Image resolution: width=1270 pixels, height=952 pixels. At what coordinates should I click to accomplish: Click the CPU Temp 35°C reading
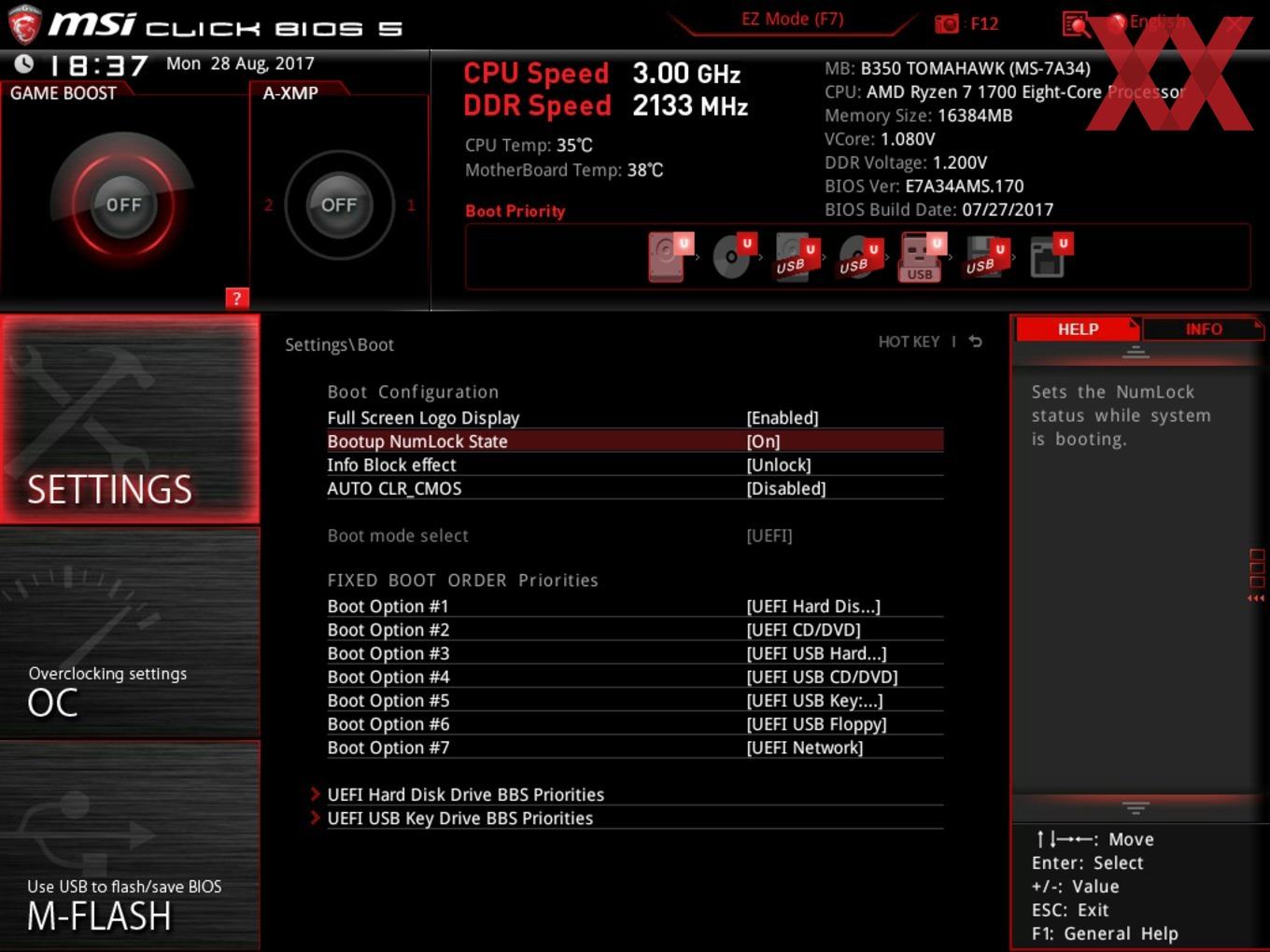click(x=529, y=146)
